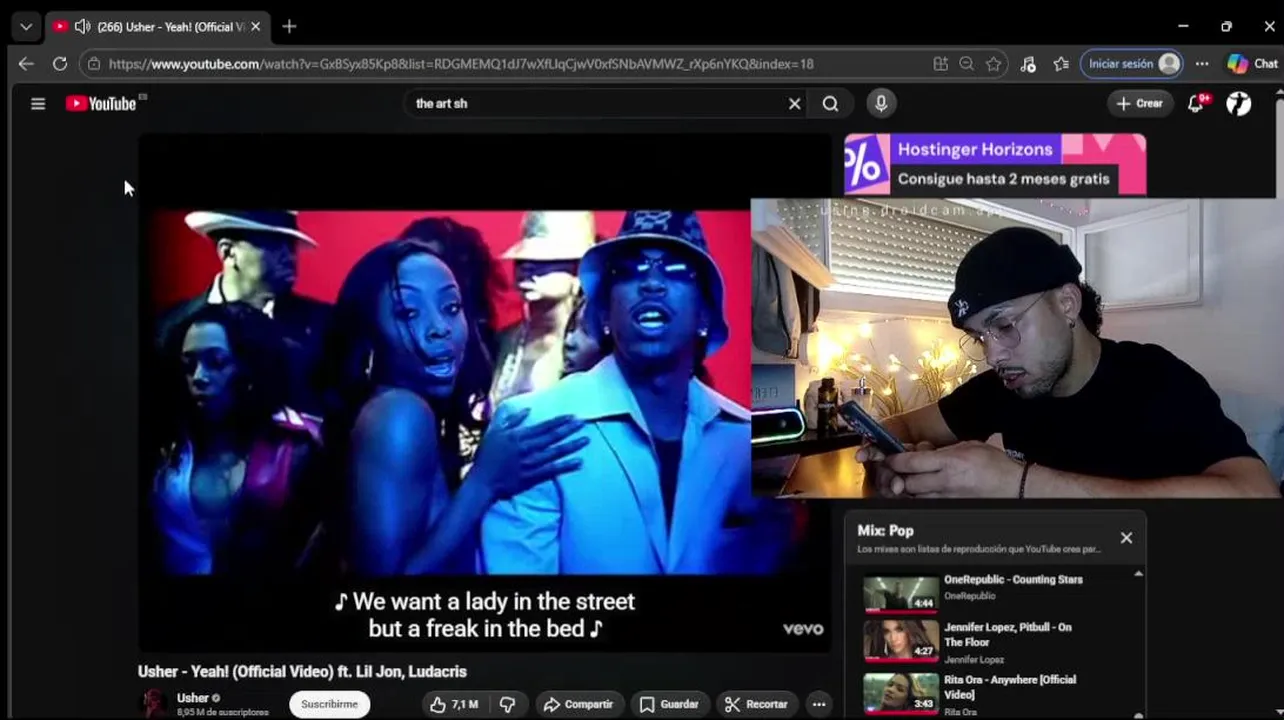Subscribe with the Suscribirme button

point(329,704)
